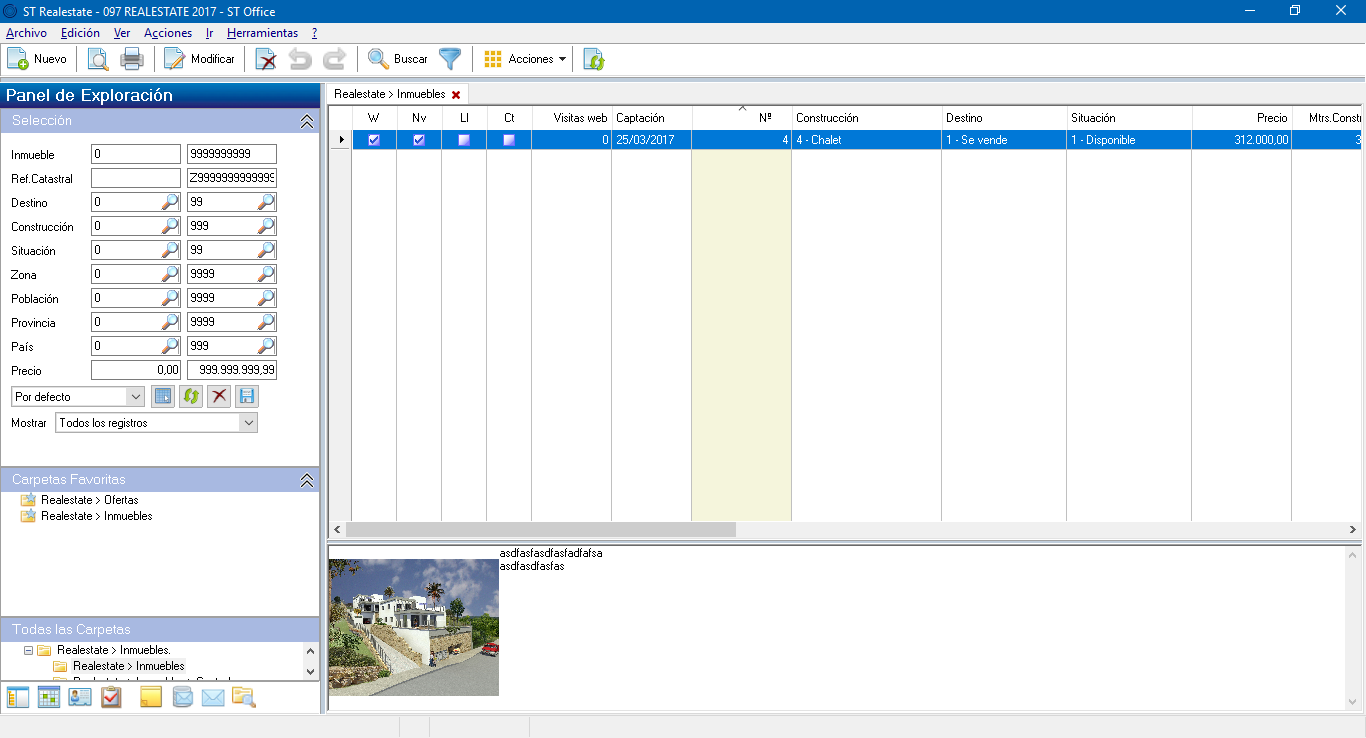Toggle the Ct indicator in the Chalet row

(x=509, y=140)
